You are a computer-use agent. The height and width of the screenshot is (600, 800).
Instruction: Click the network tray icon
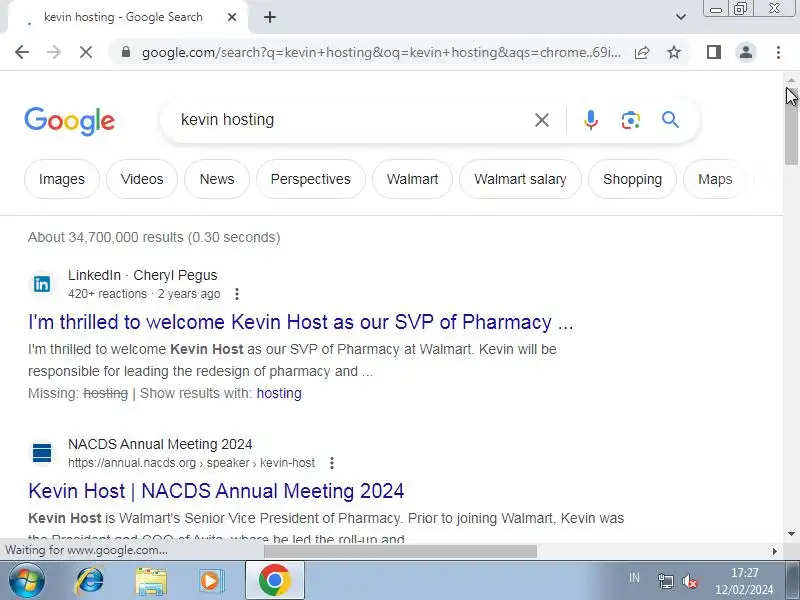(665, 581)
